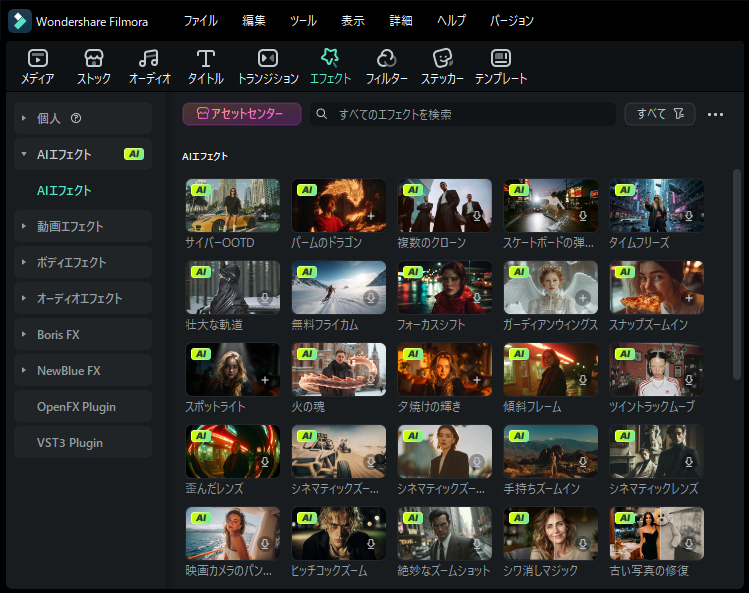Open the Transitions tab icon
Viewport: 749px width, 593px height.
pyautogui.click(x=267, y=59)
